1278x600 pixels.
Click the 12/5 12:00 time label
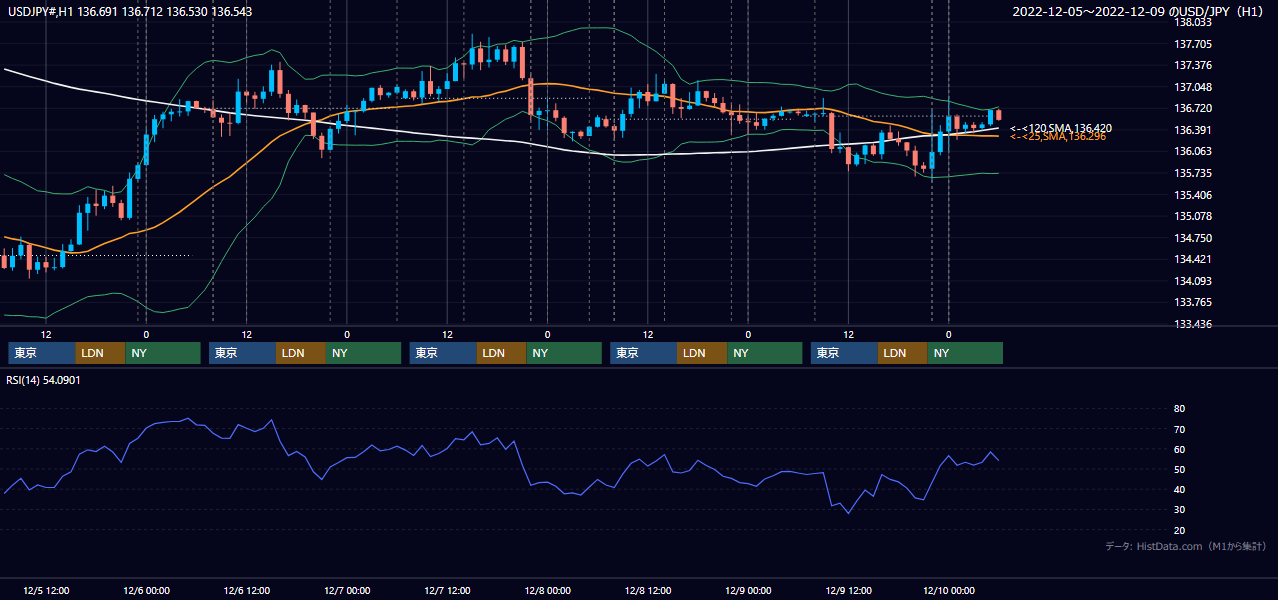pyautogui.click(x=46, y=591)
